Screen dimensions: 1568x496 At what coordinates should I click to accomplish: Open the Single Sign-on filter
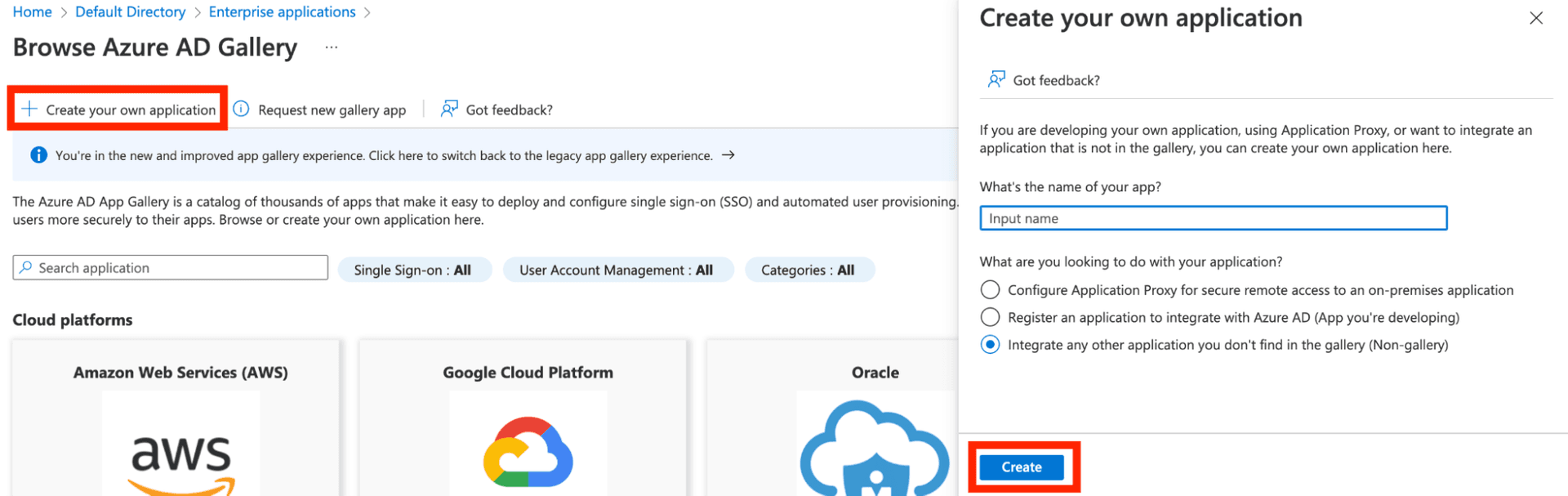(x=413, y=270)
